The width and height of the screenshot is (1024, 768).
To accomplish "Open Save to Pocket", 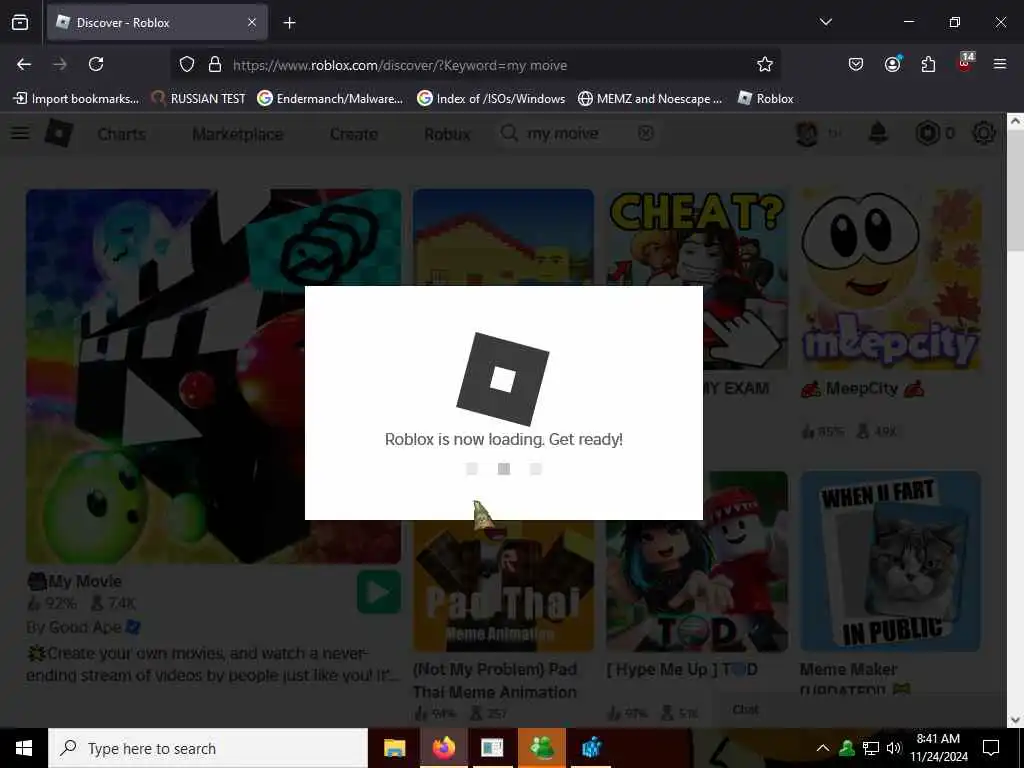I will tap(856, 64).
